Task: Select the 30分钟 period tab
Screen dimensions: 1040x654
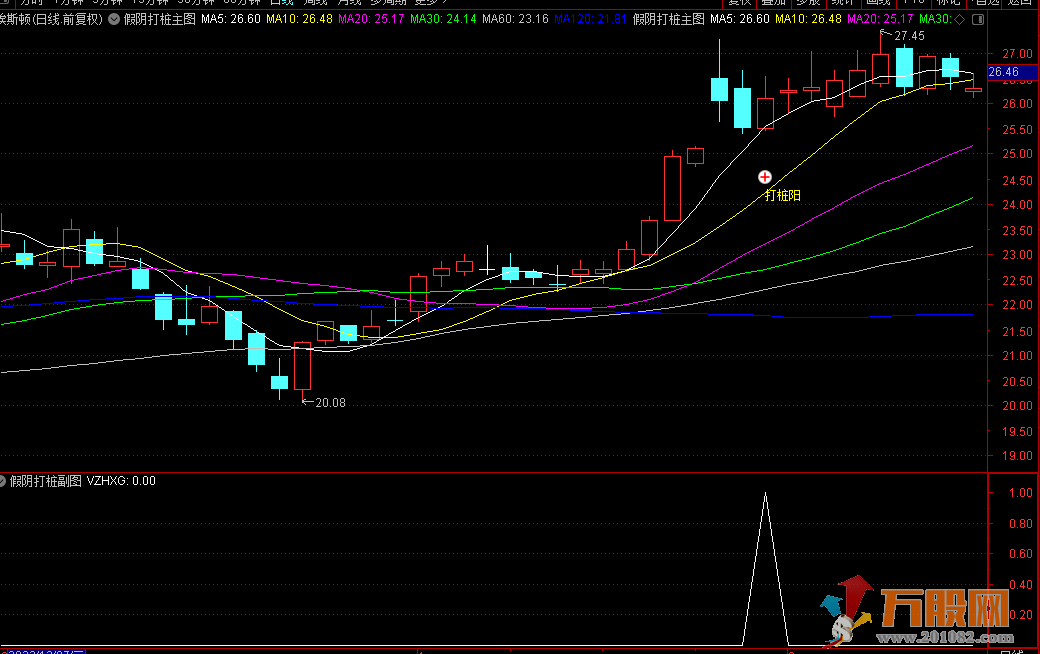Action: 196,2
